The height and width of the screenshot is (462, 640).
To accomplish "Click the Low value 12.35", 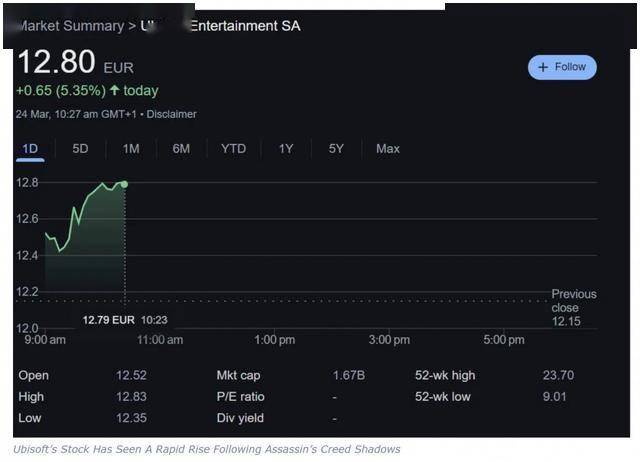I will (x=131, y=418).
